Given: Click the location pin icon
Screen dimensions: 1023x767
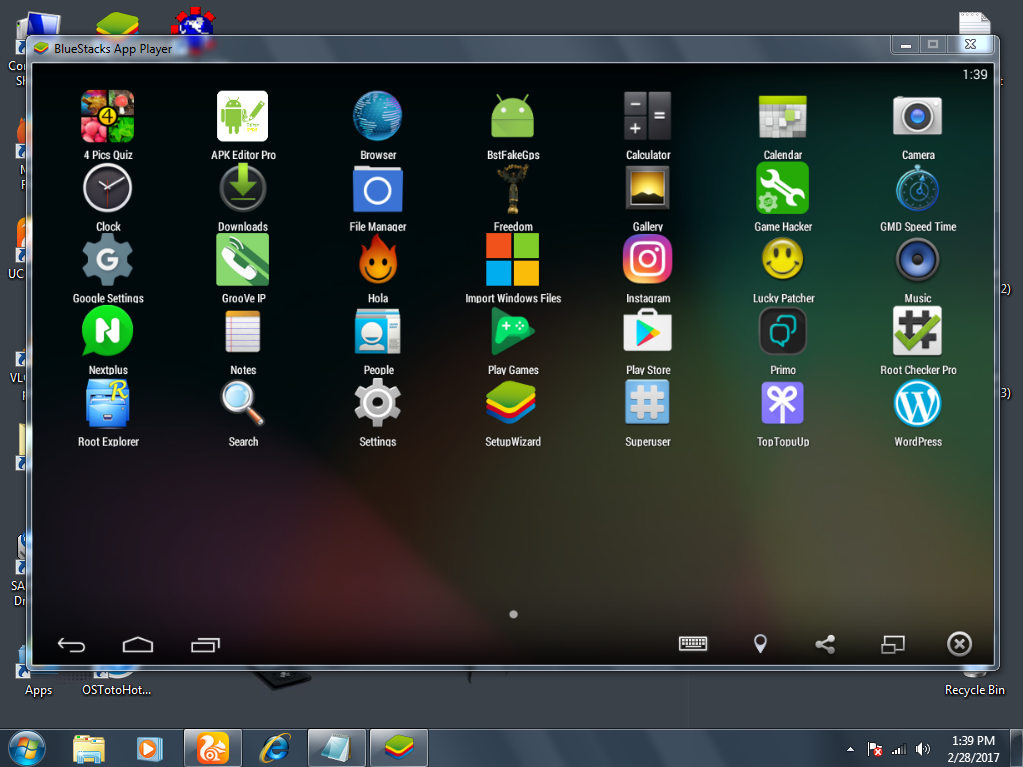Looking at the screenshot, I should pyautogui.click(x=760, y=644).
